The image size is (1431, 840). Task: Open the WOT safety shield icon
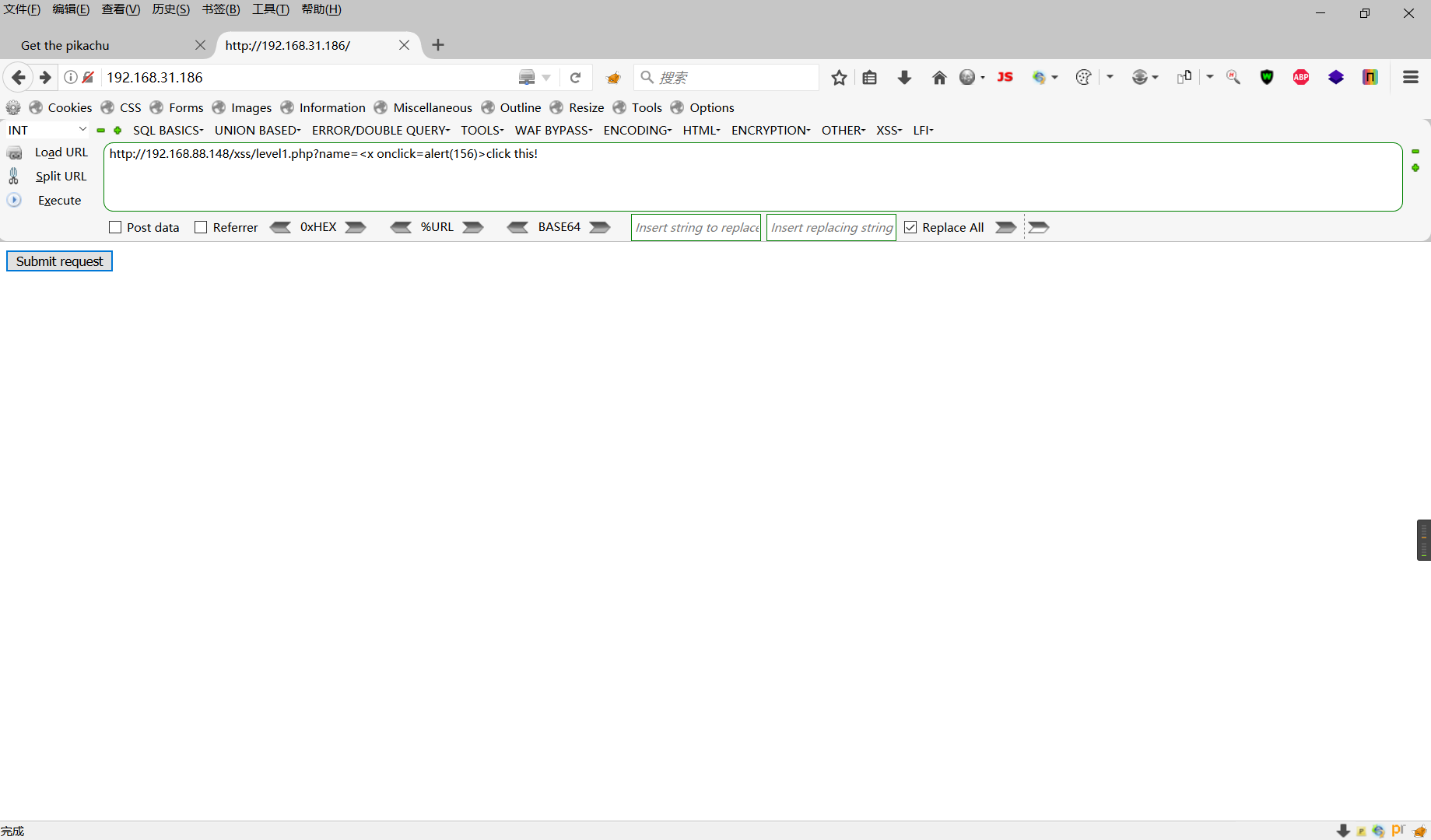[x=1266, y=77]
